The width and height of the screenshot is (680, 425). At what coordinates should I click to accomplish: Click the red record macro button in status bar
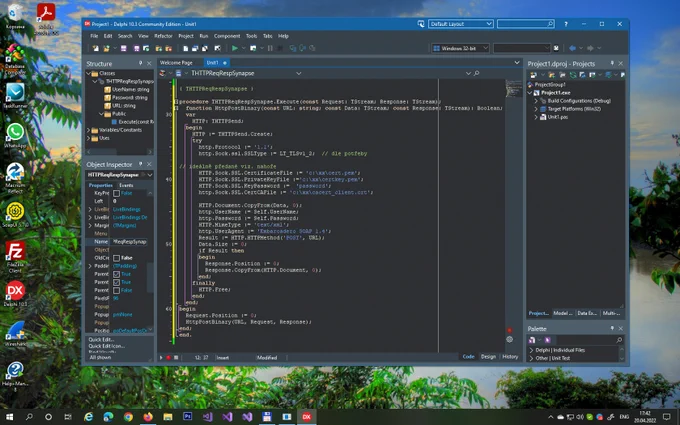coord(169,357)
